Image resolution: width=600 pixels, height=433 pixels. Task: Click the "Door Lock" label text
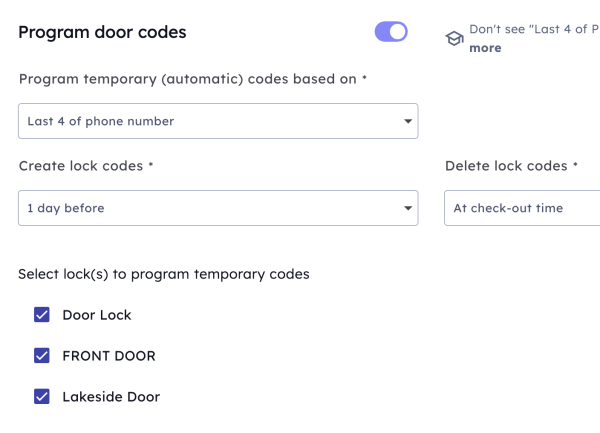pyautogui.click(x=97, y=315)
